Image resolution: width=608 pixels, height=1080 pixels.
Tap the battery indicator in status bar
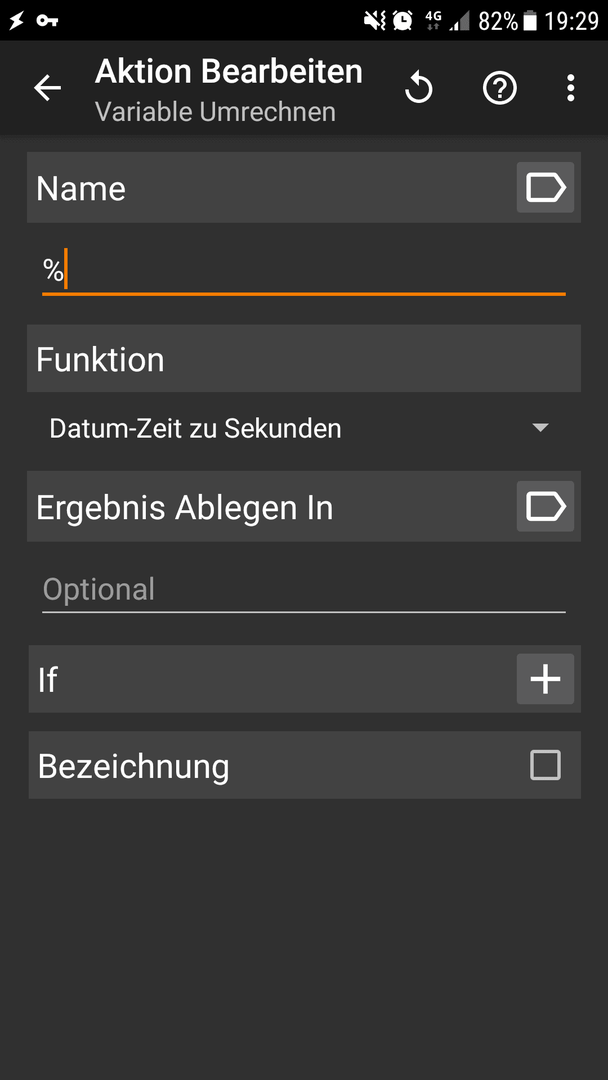point(530,21)
